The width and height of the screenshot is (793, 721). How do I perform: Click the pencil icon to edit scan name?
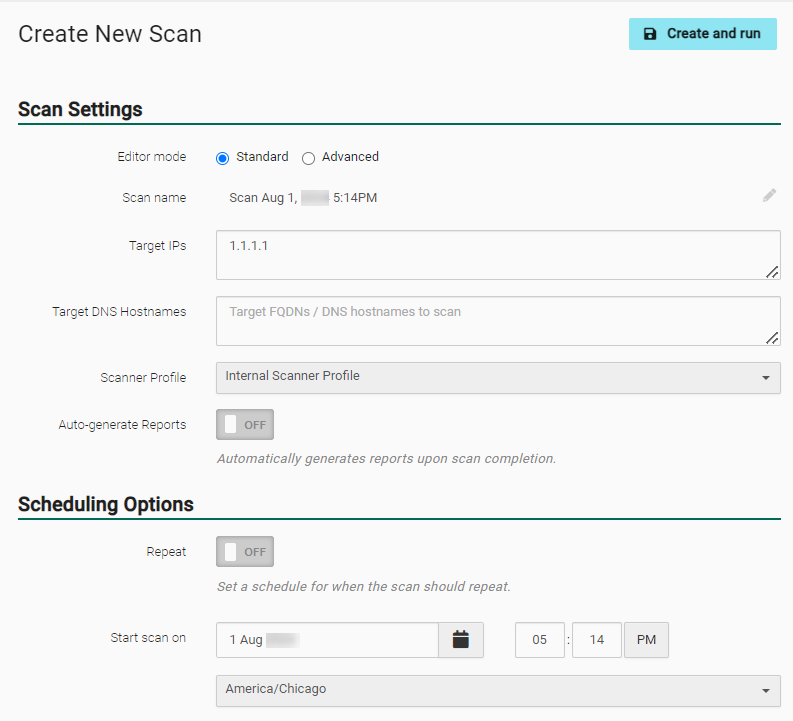point(769,196)
